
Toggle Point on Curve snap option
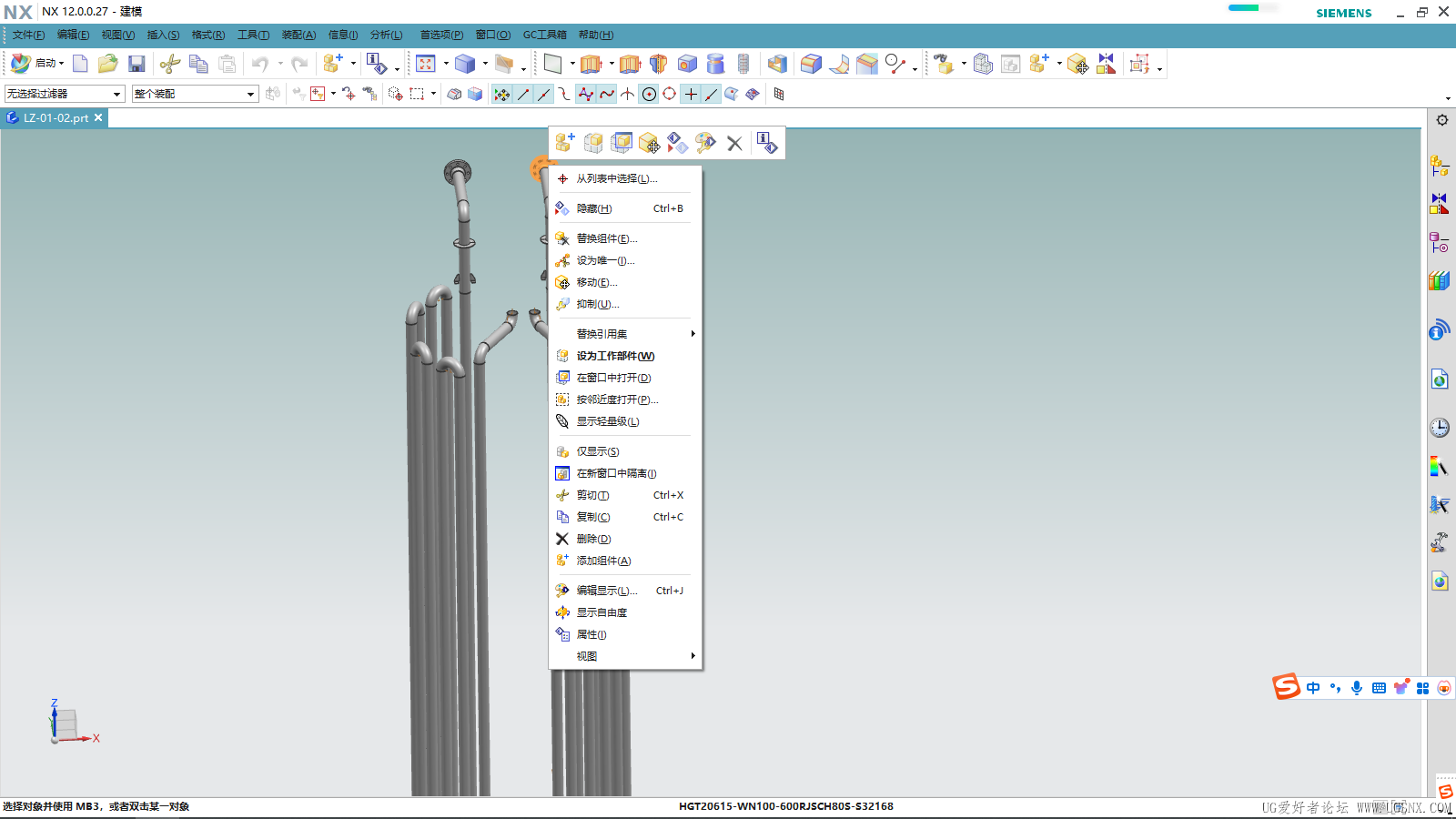point(712,94)
